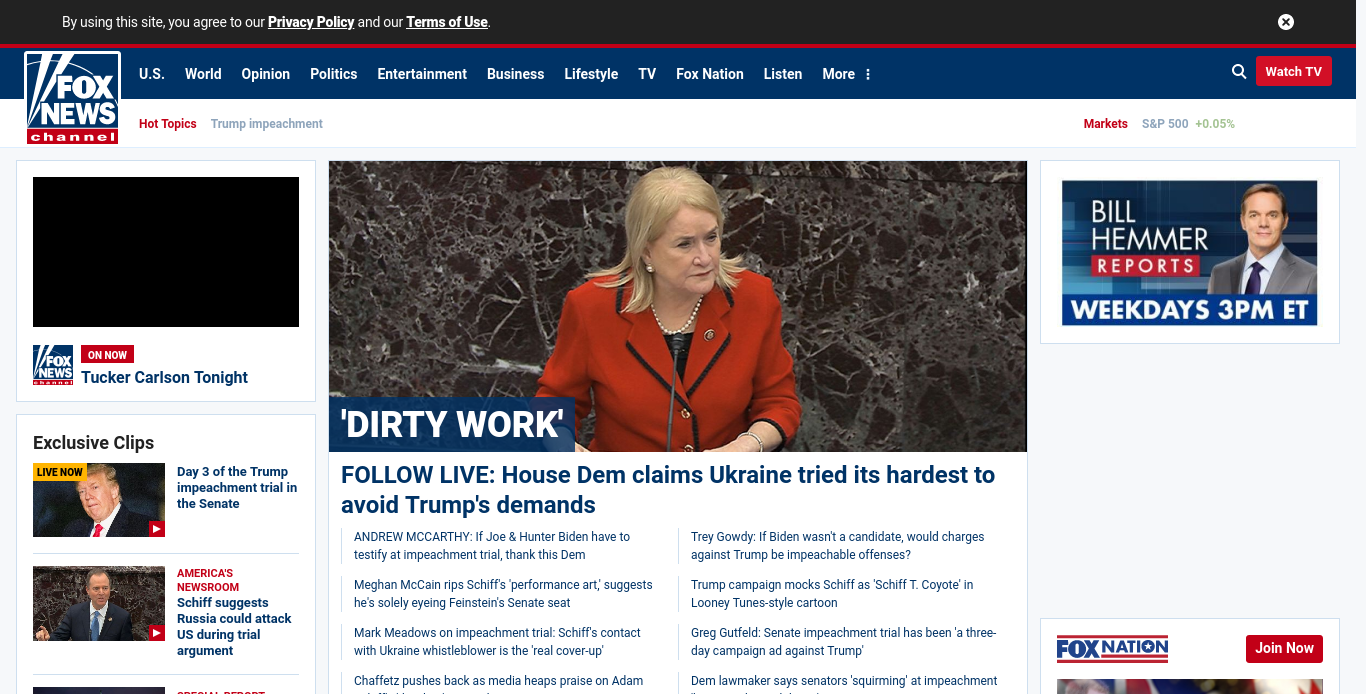The image size is (1366, 694).
Task: Open the Bill Hemmer Reports ad
Action: click(1189, 252)
